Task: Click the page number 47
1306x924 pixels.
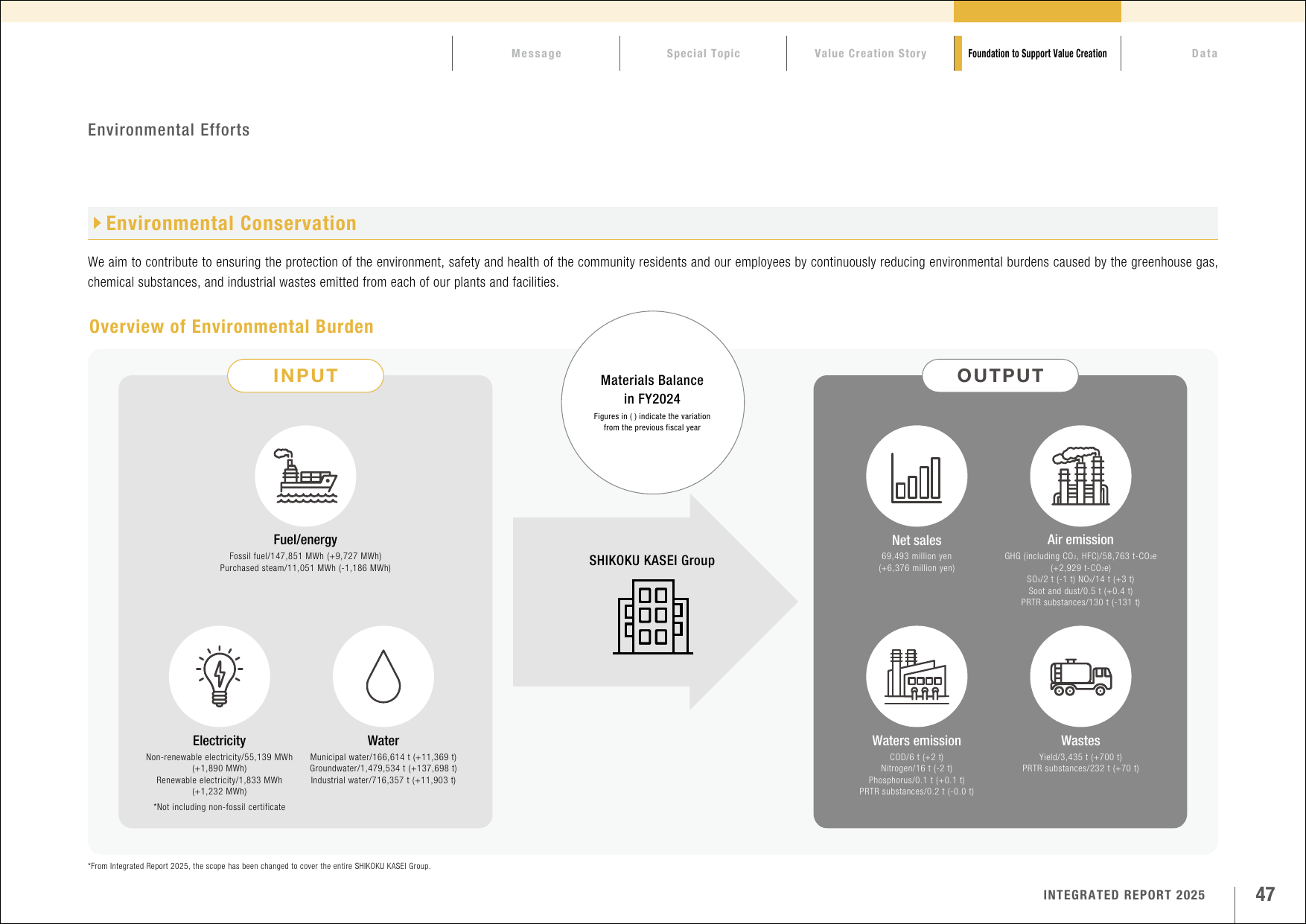Action: pos(1265,894)
